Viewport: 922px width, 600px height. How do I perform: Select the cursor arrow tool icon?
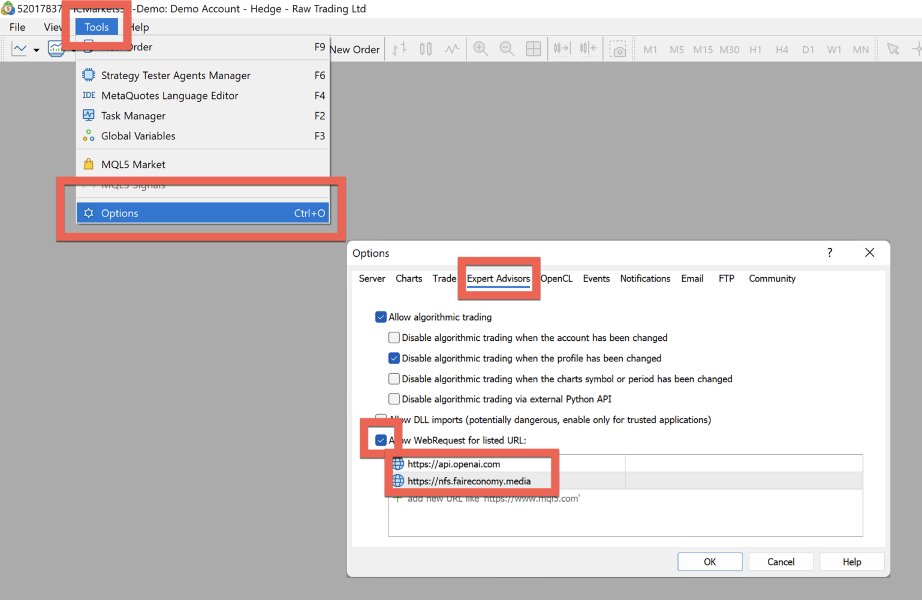point(893,49)
